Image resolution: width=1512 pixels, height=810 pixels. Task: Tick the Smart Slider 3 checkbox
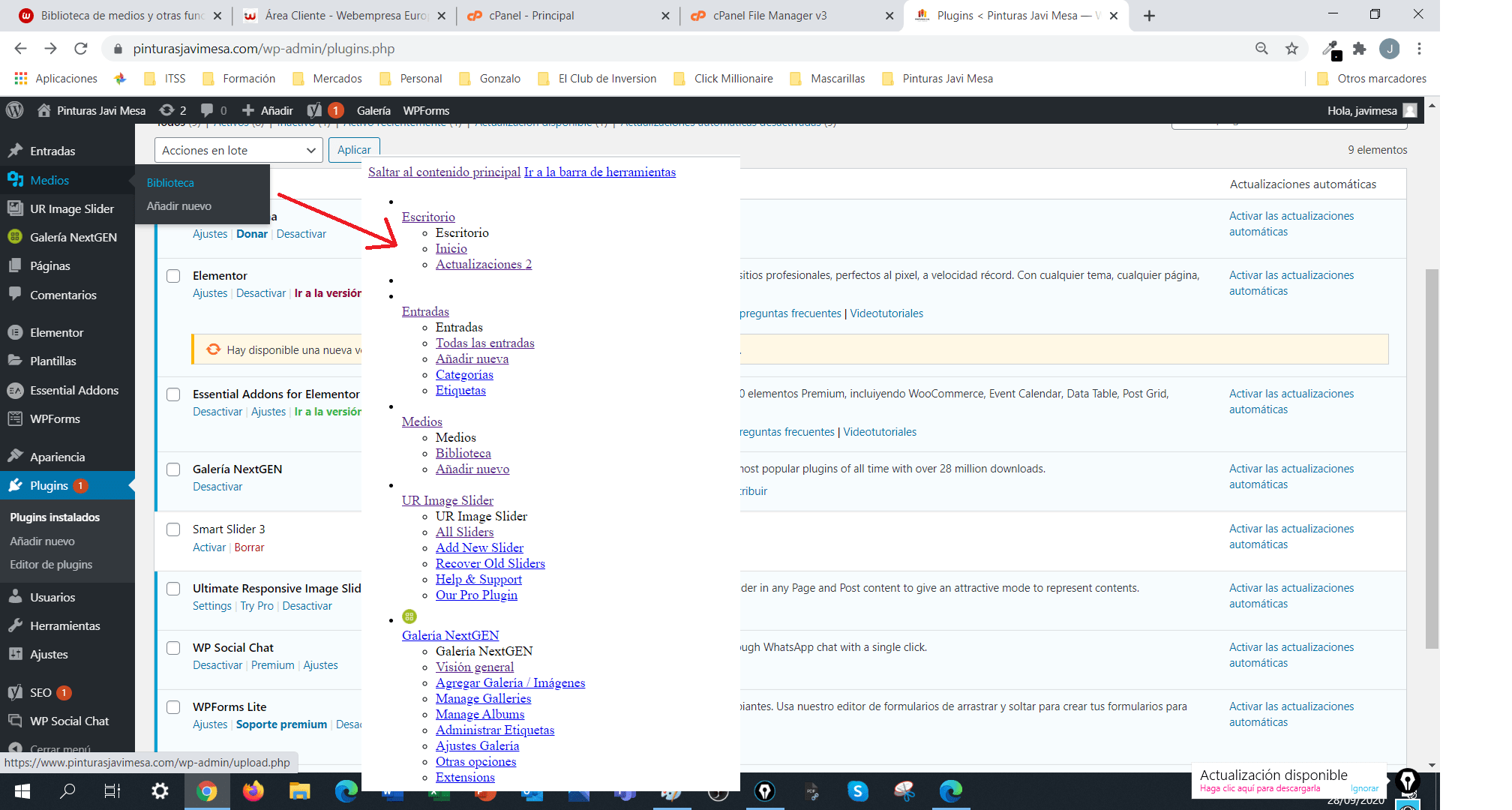click(x=173, y=529)
